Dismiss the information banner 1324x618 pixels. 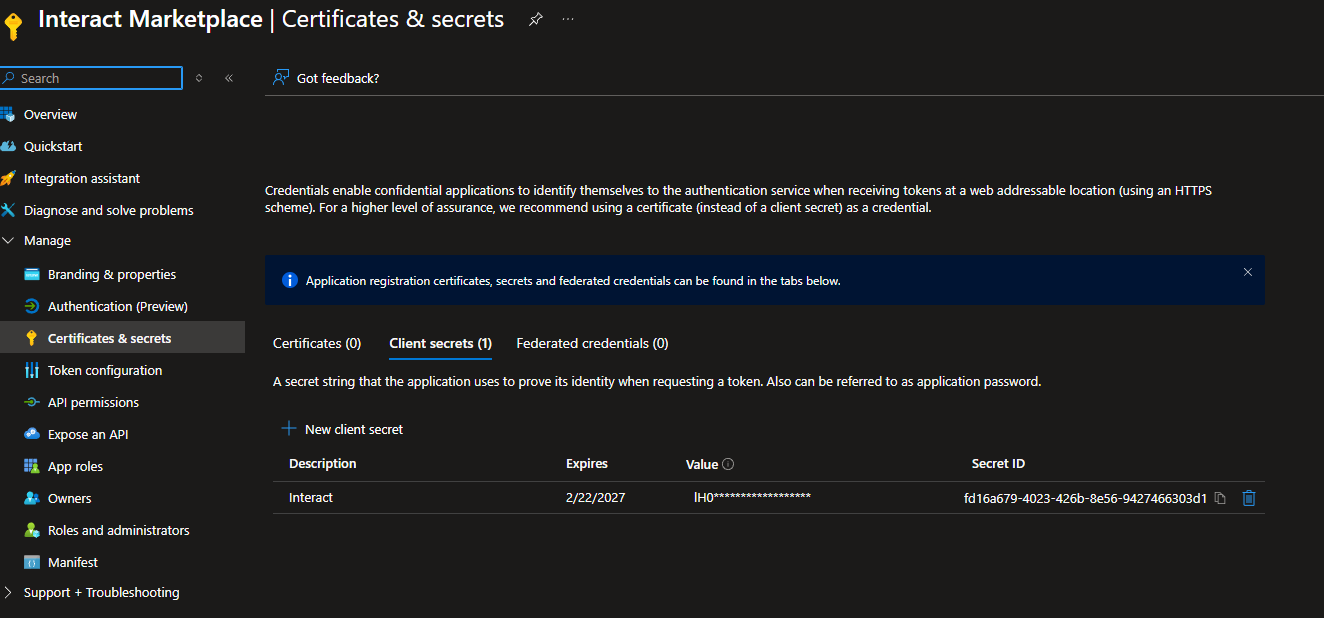pyautogui.click(x=1247, y=272)
